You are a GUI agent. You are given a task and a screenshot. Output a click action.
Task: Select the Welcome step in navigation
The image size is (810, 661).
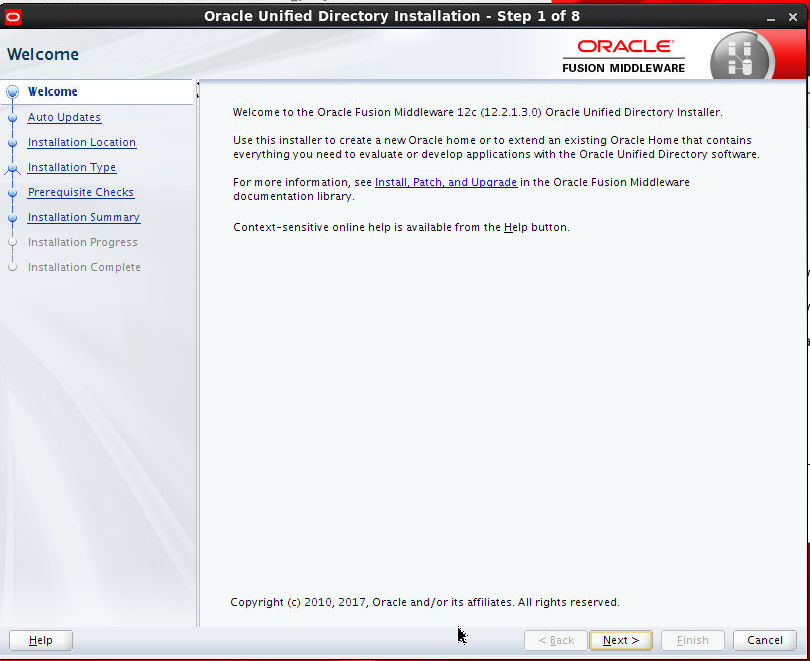53,92
